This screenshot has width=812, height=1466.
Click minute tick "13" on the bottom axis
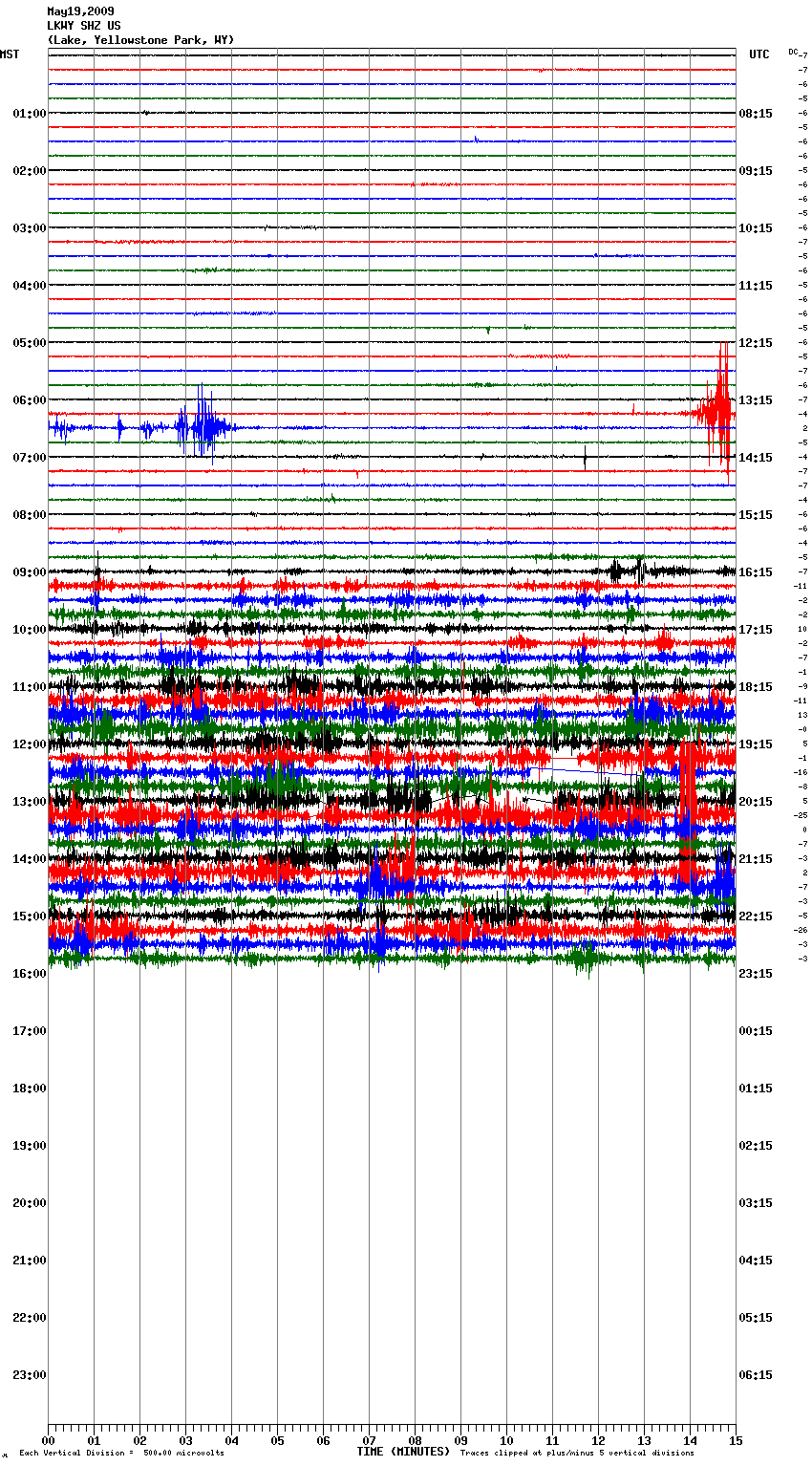[644, 1440]
